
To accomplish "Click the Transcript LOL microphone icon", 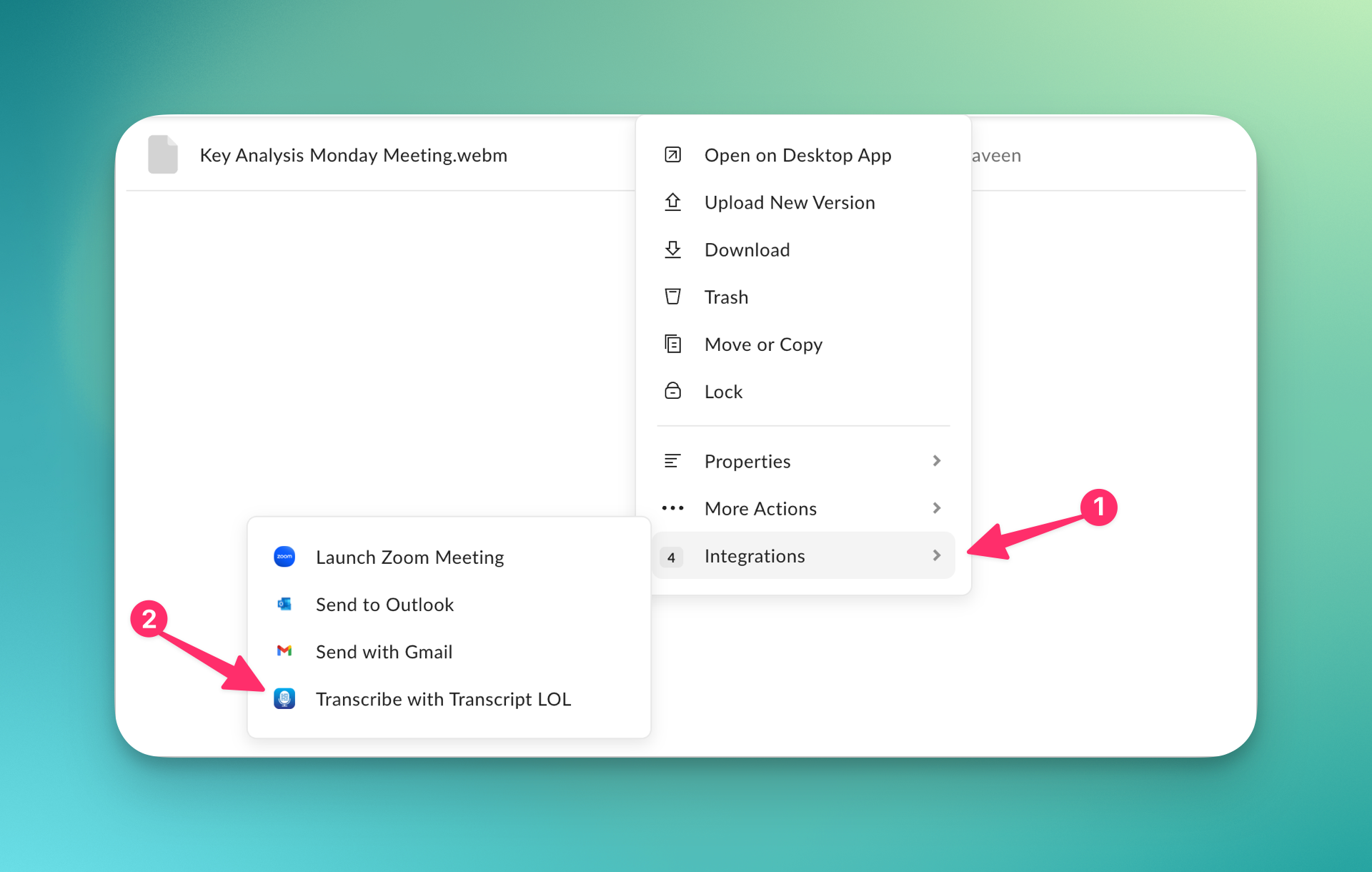I will tap(284, 698).
